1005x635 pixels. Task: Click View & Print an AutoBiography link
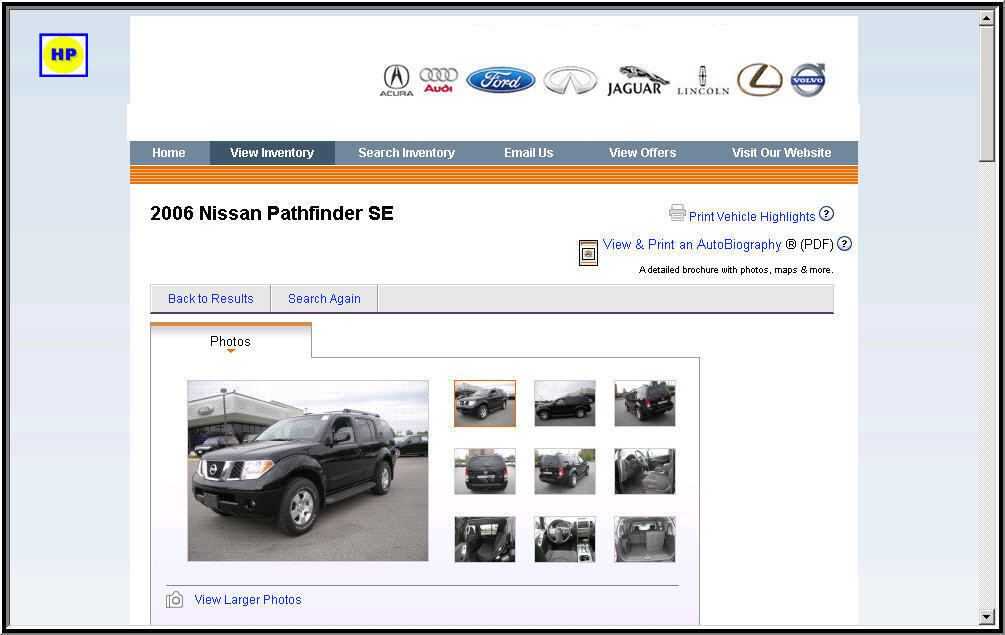692,244
